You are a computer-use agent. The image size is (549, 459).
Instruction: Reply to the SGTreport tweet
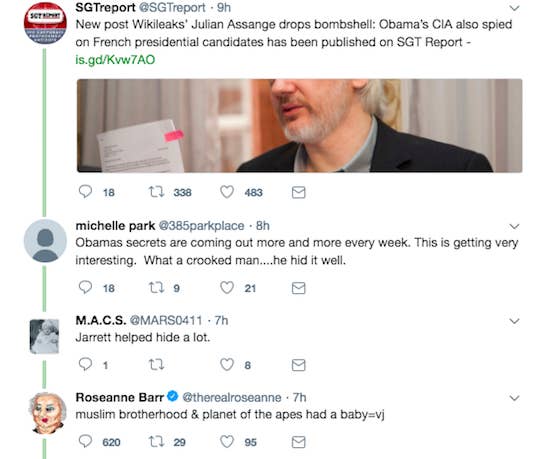(85, 192)
